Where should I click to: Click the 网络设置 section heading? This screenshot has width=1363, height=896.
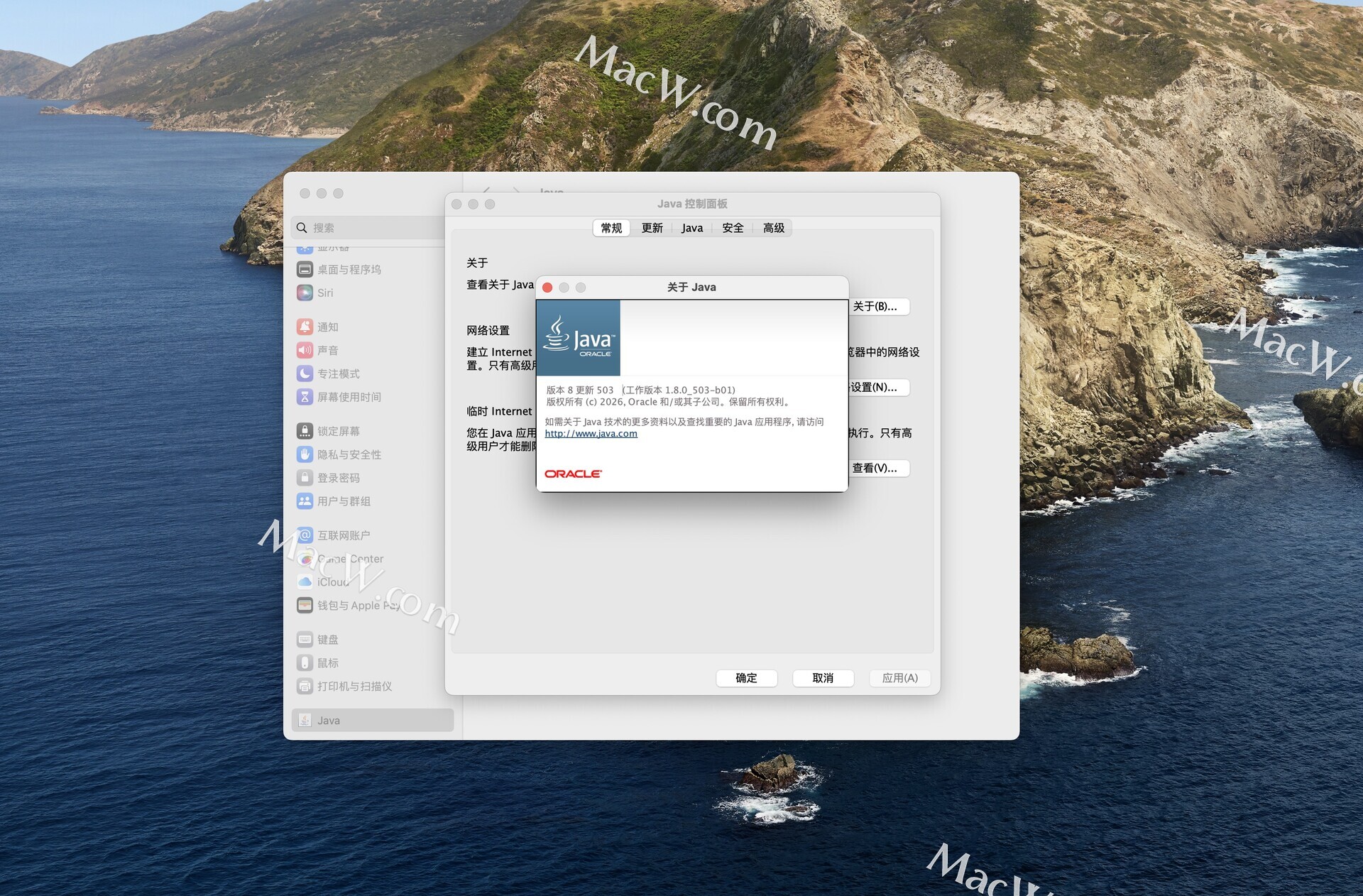click(x=488, y=331)
